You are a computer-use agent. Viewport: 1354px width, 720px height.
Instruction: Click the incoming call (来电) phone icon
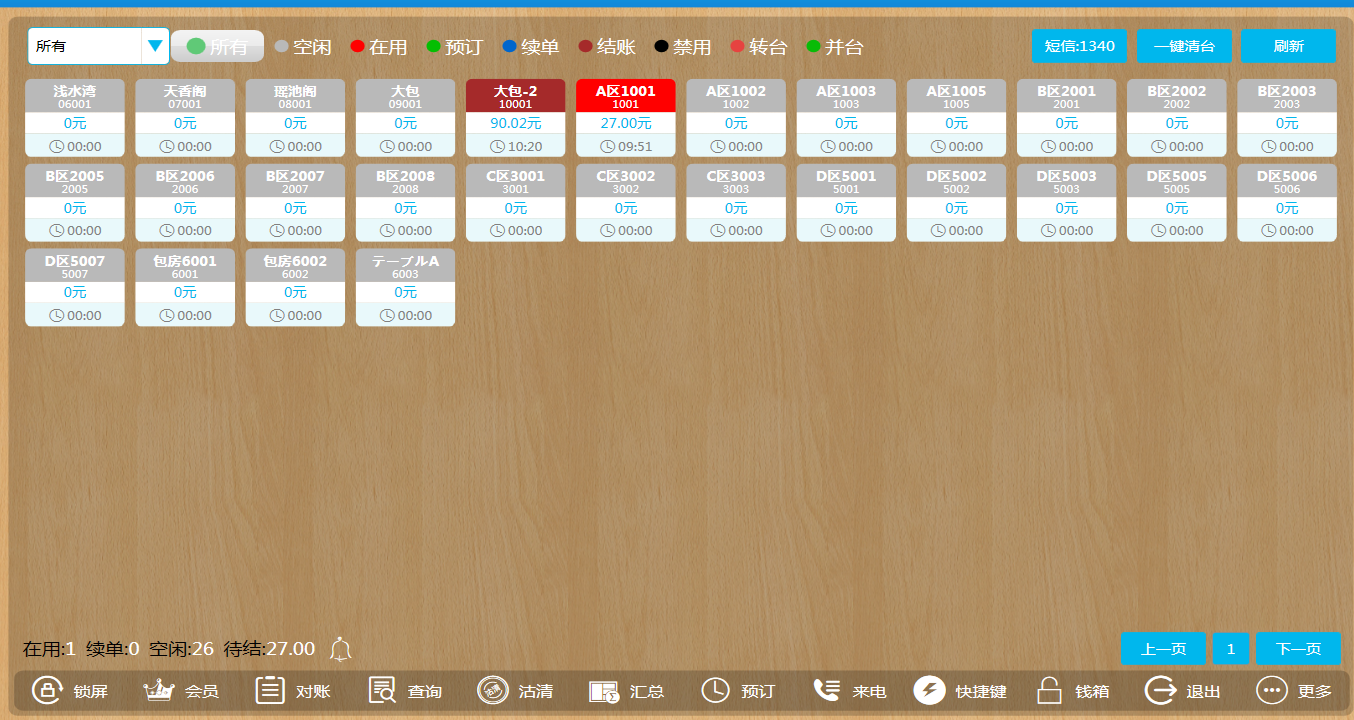tap(826, 691)
